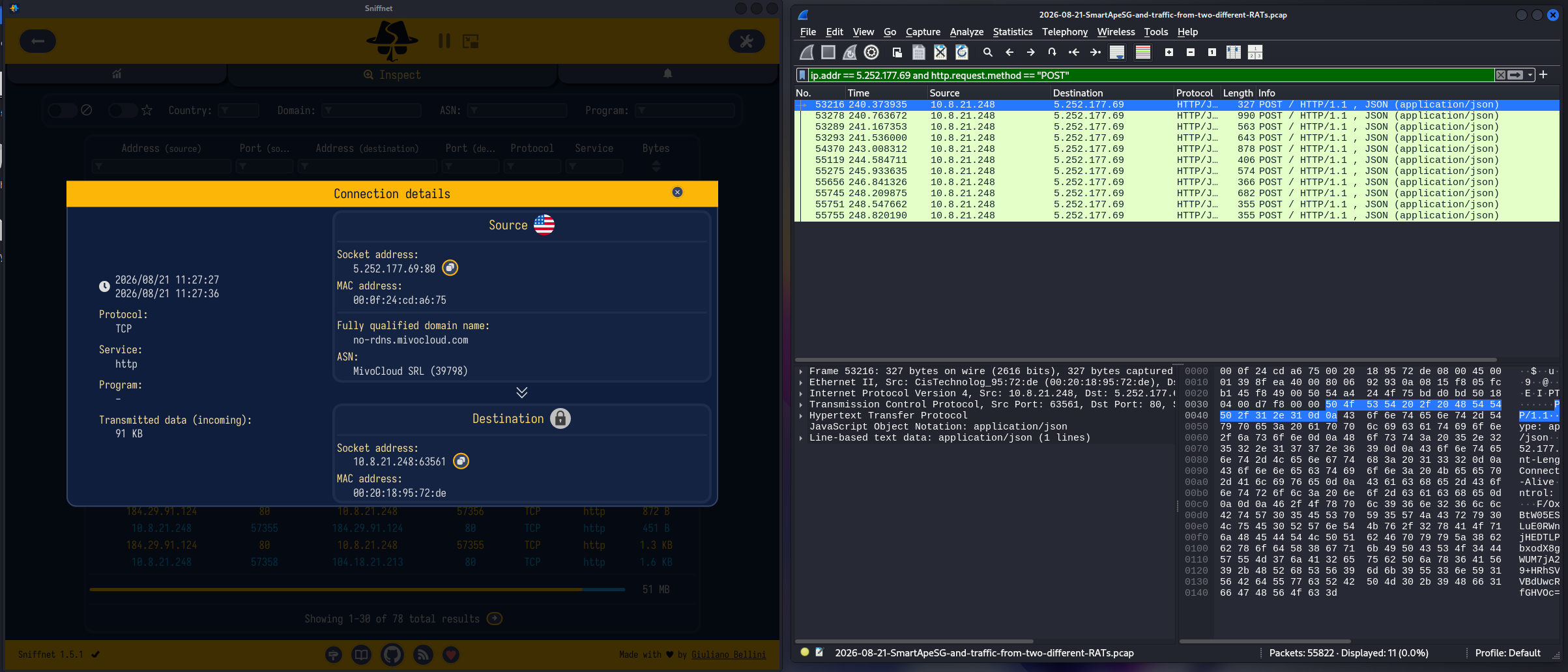Image resolution: width=1568 pixels, height=672 pixels.
Task: Open the Statistics menu
Action: click(x=1013, y=32)
